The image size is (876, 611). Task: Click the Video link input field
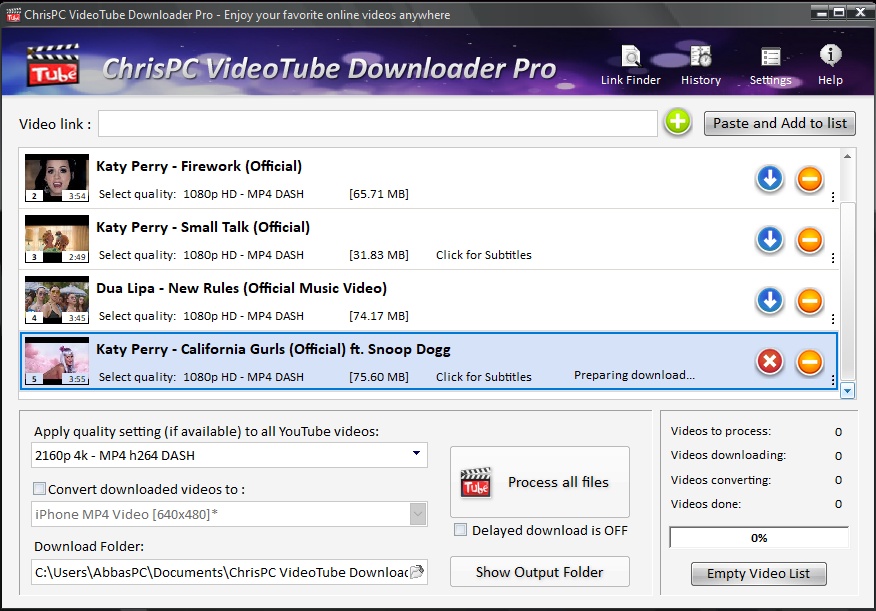click(x=378, y=123)
